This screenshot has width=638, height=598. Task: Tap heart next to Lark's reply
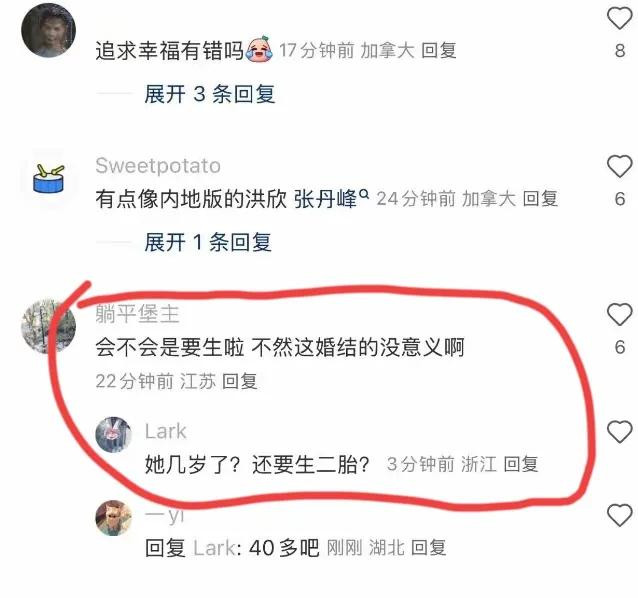pos(619,431)
